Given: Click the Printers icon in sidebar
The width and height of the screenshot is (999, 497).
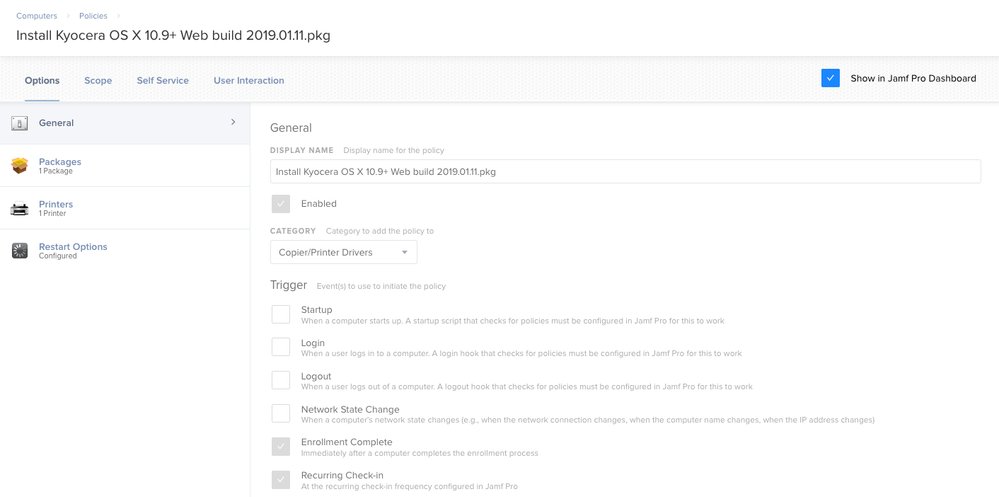Looking at the screenshot, I should tap(20, 208).
